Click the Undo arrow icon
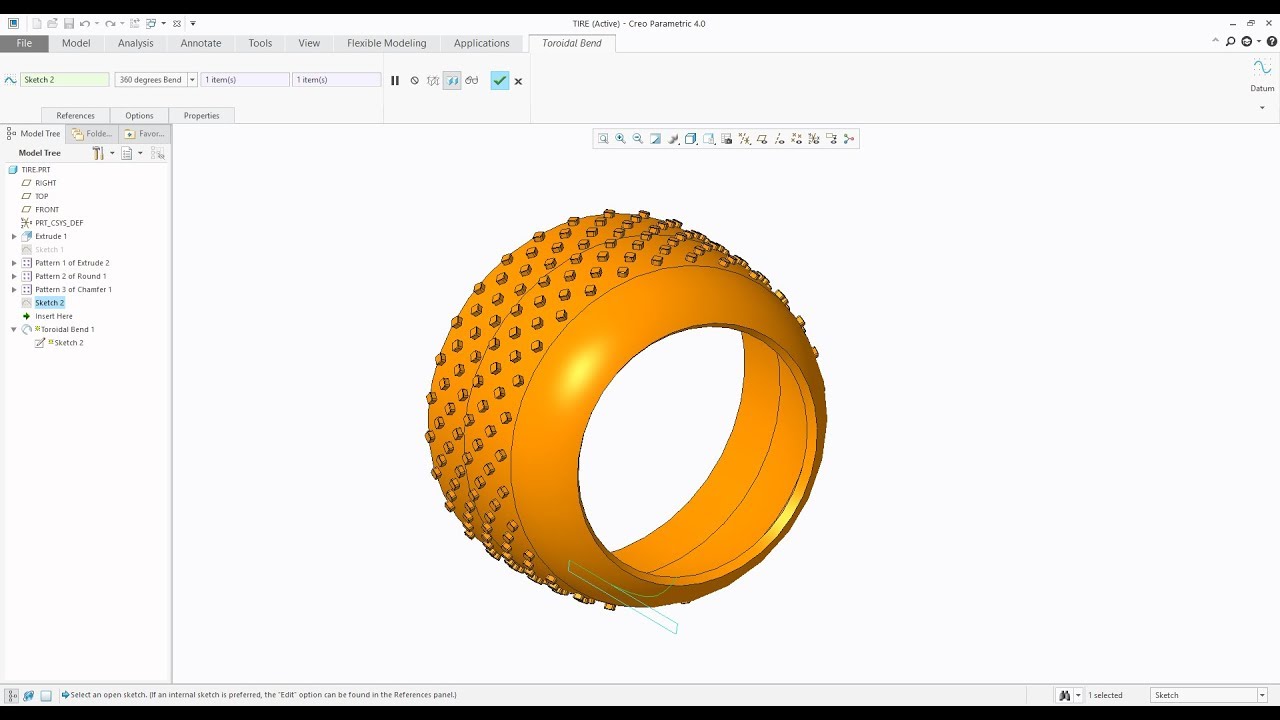Screen dimensions: 1280x720 tap(84, 23)
